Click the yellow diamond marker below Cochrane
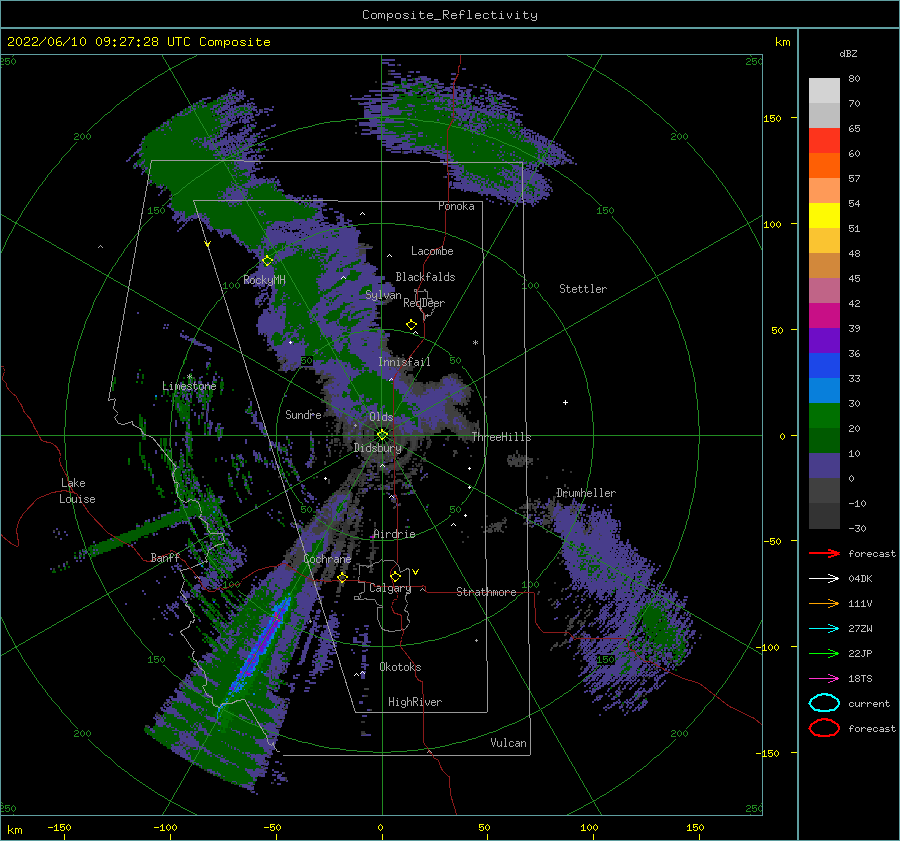This screenshot has height=841, width=900. 342,577
